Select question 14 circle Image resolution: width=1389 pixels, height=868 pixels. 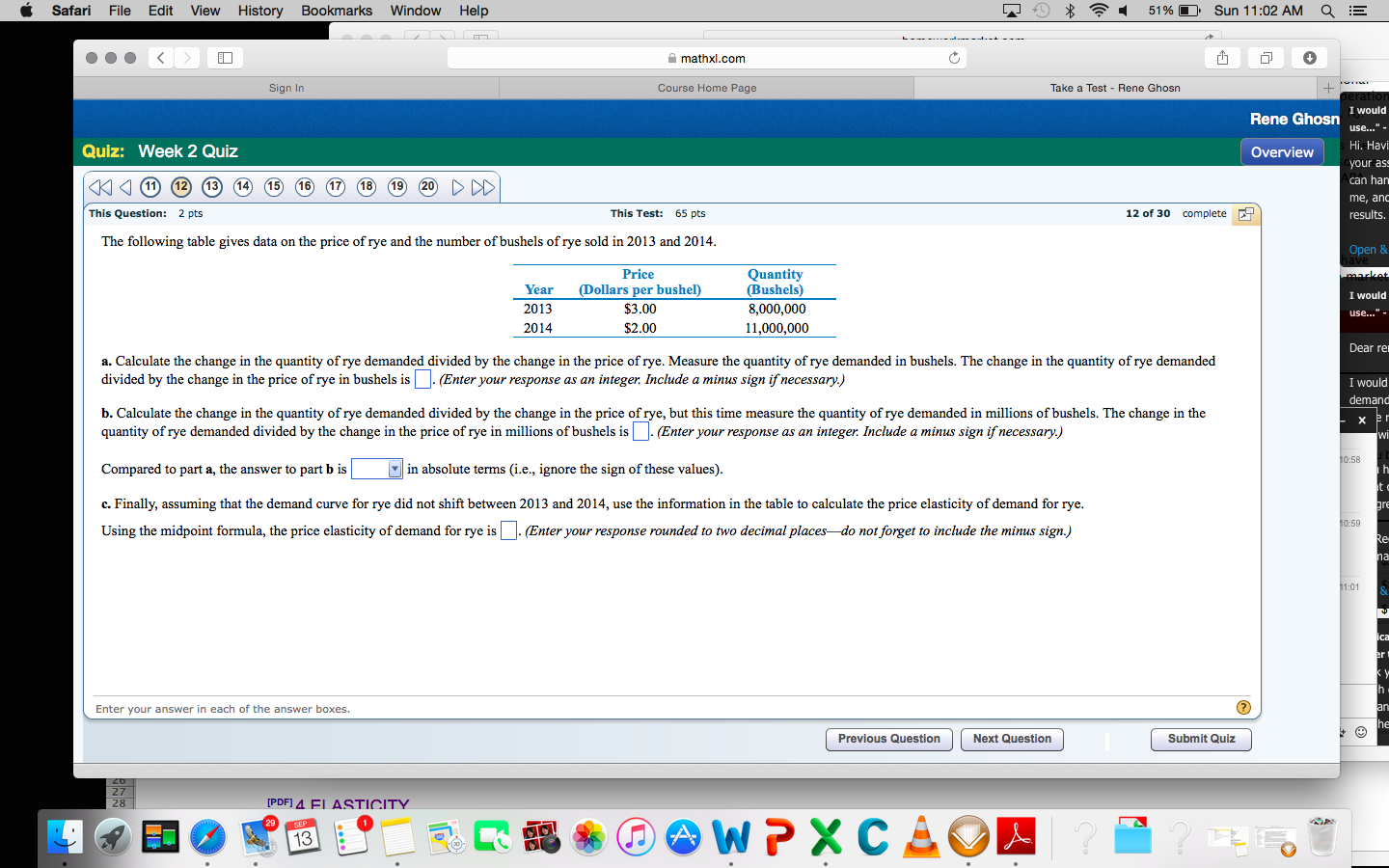click(243, 187)
